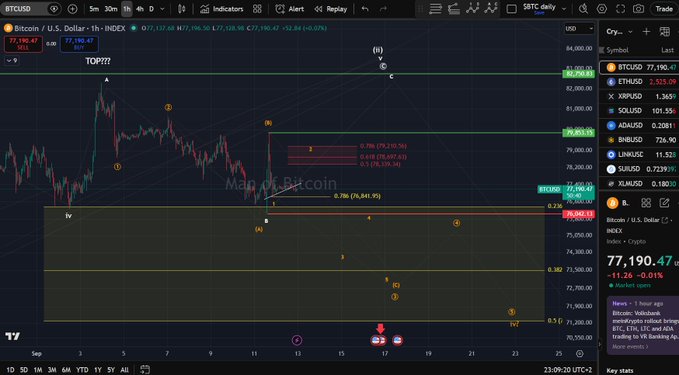The height and width of the screenshot is (375, 679).
Task: Click the red 76,042.13 price label
Action: pyautogui.click(x=579, y=214)
